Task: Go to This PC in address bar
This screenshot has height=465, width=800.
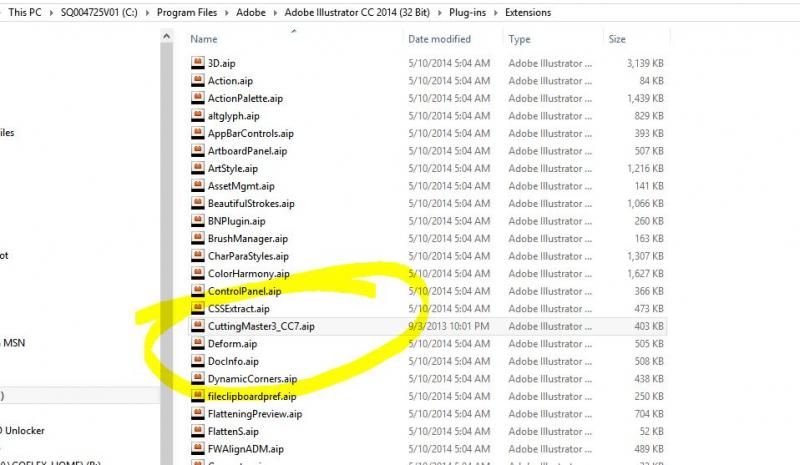Action: (x=25, y=12)
